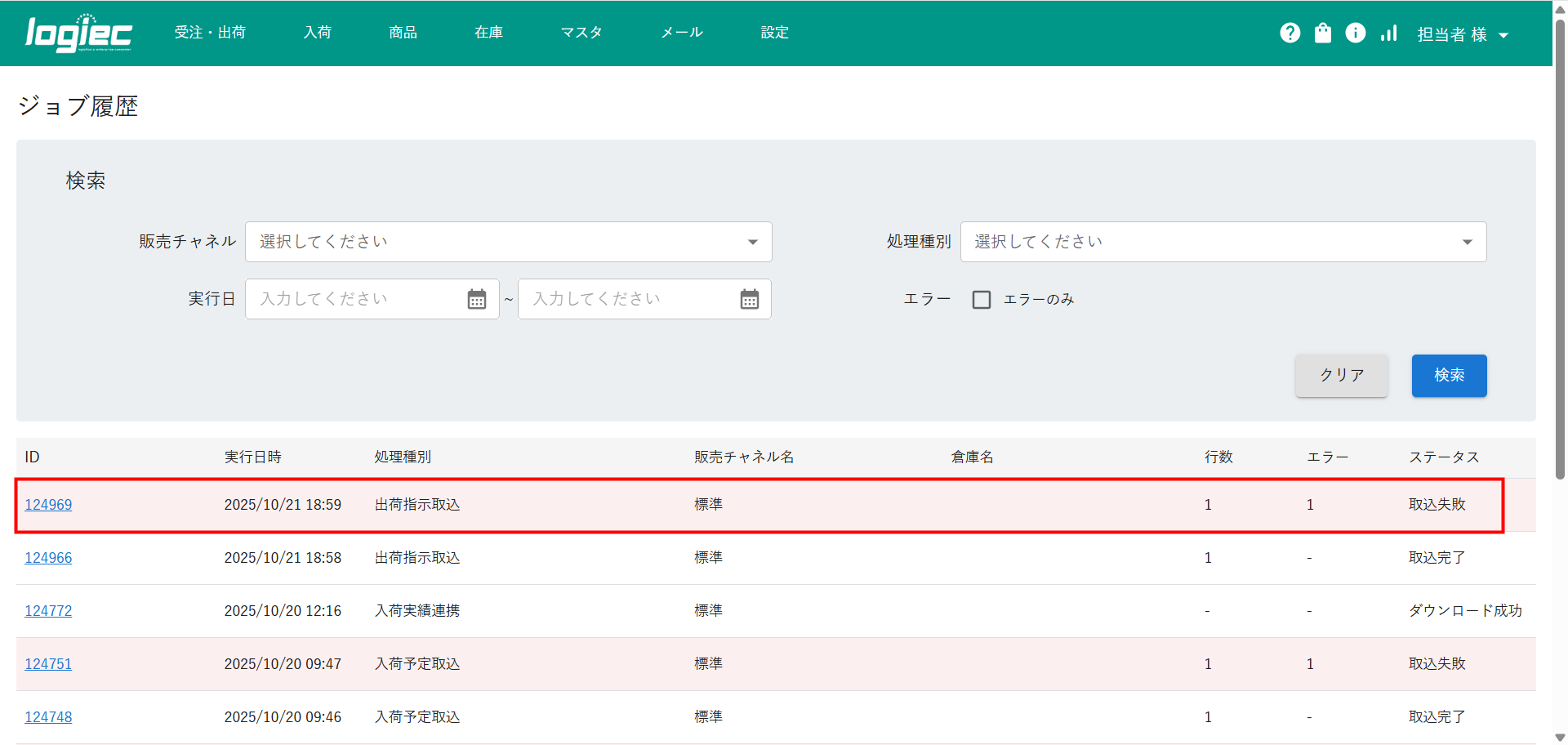Screen dimensions: 1568x745
Task: Open the 受注・出荷 menu
Action: tap(210, 33)
